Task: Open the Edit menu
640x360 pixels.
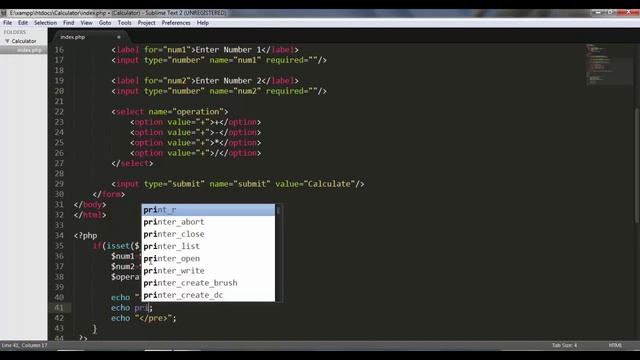Action: point(23,23)
